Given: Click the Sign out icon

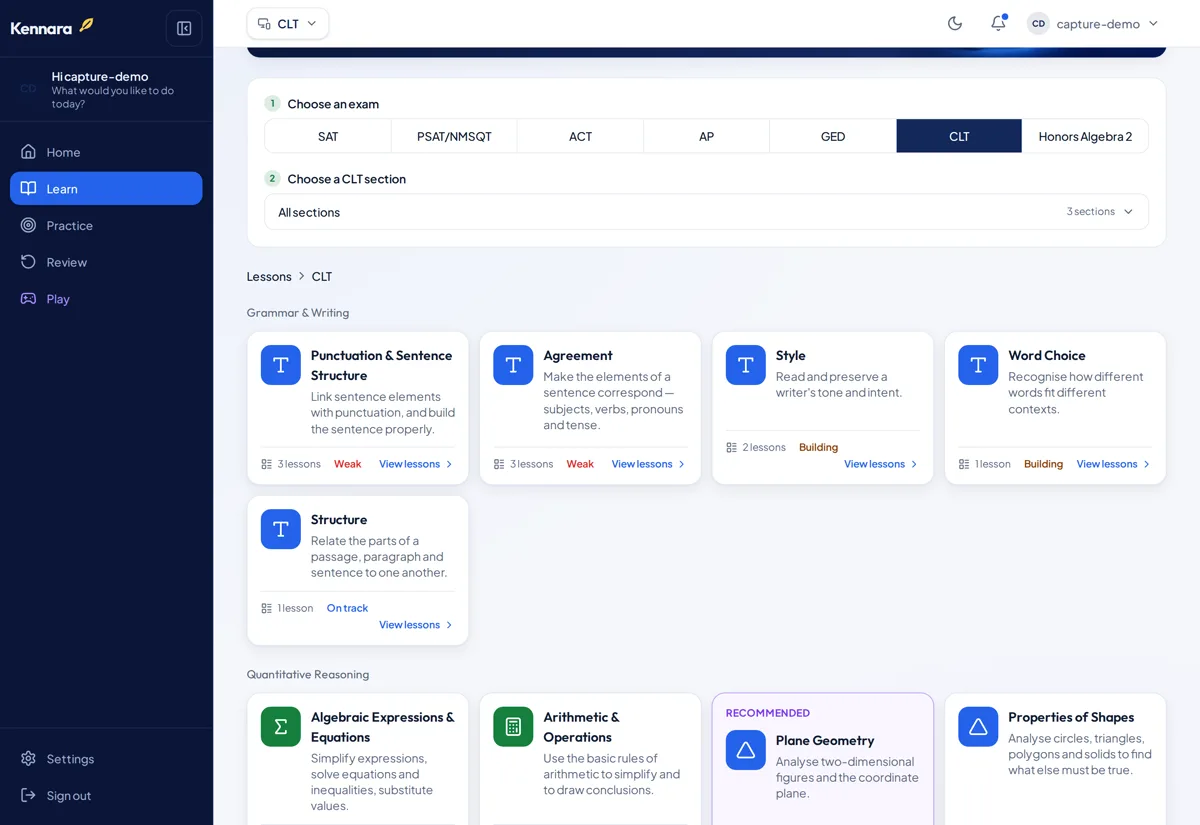Looking at the screenshot, I should tap(28, 795).
